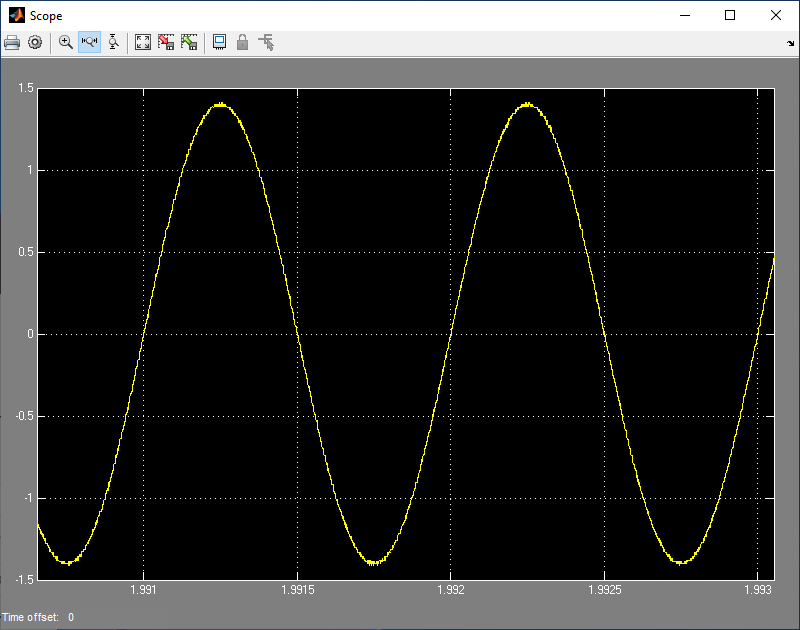Open the MATLAB icon window menu
Screen dimensions: 800x630
15,15
